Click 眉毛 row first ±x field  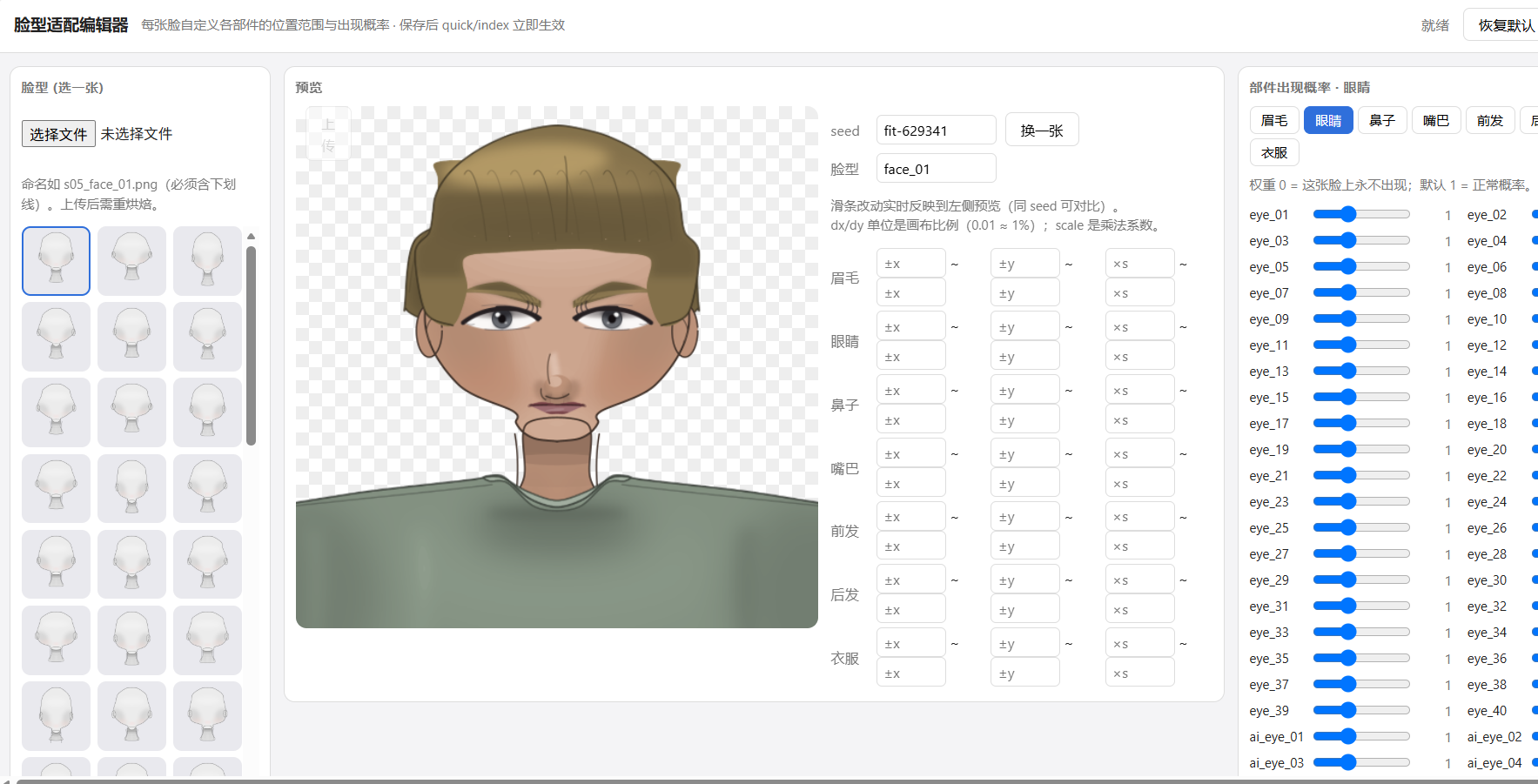(911, 263)
